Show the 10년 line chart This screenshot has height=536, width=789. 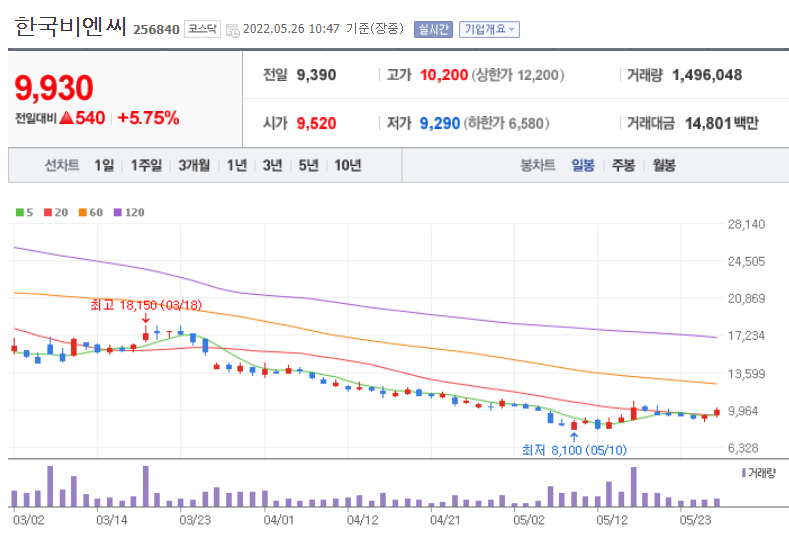click(348, 165)
